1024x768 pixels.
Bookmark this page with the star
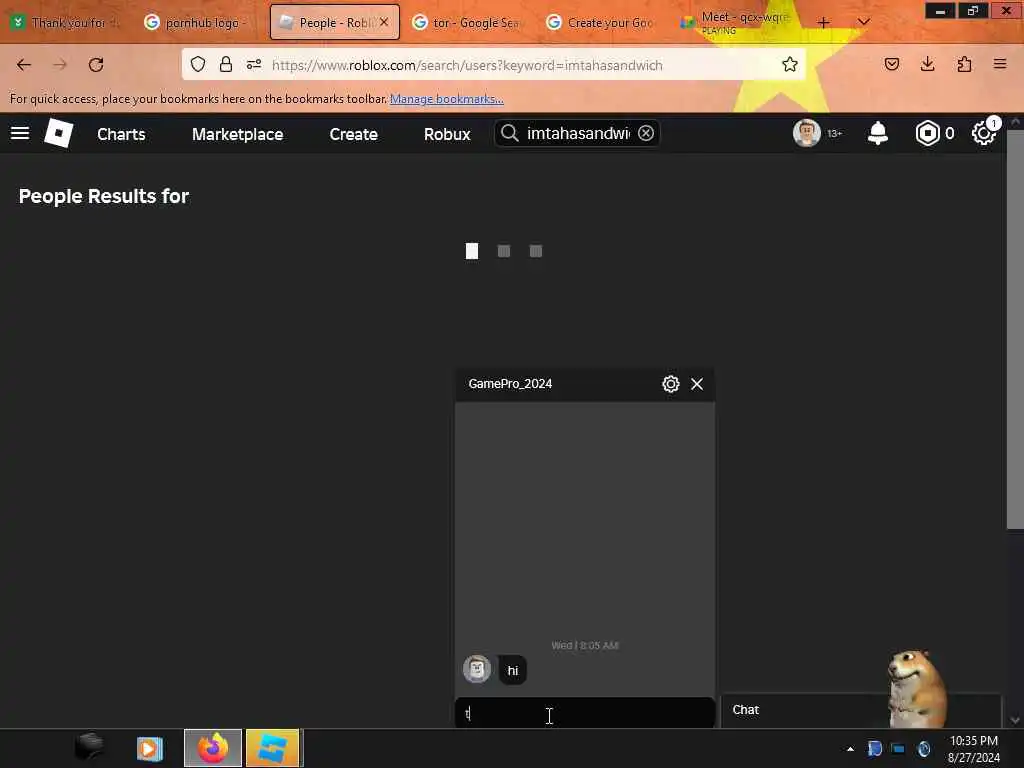point(790,65)
